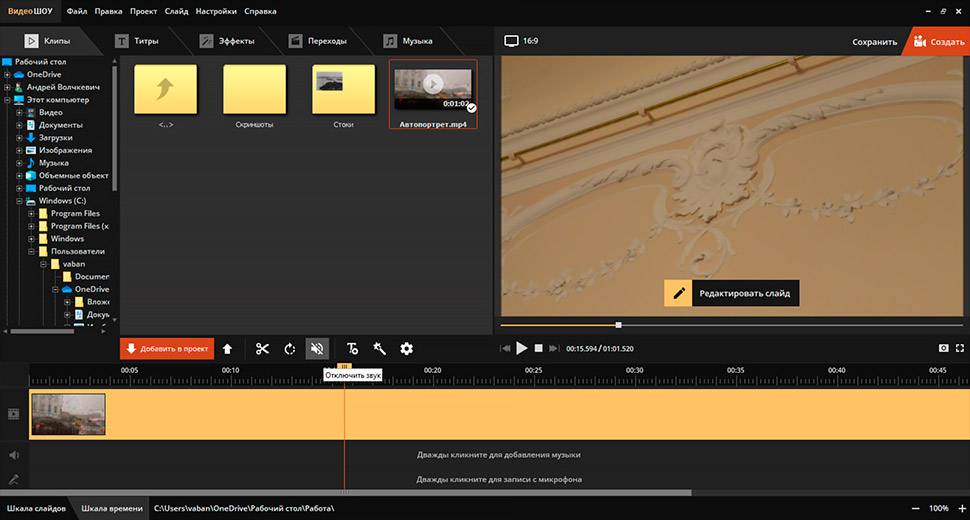Stop playback with the stop button

click(538, 348)
